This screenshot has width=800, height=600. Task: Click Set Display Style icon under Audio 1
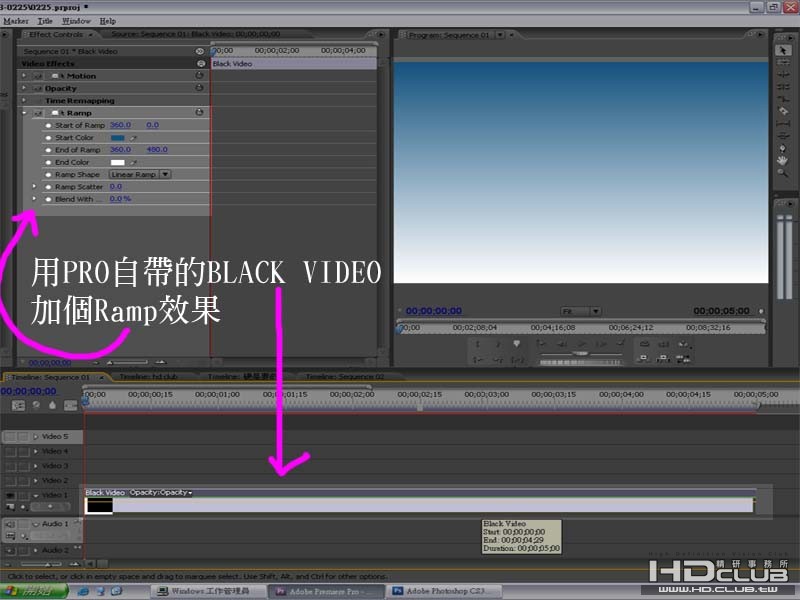coord(10,536)
